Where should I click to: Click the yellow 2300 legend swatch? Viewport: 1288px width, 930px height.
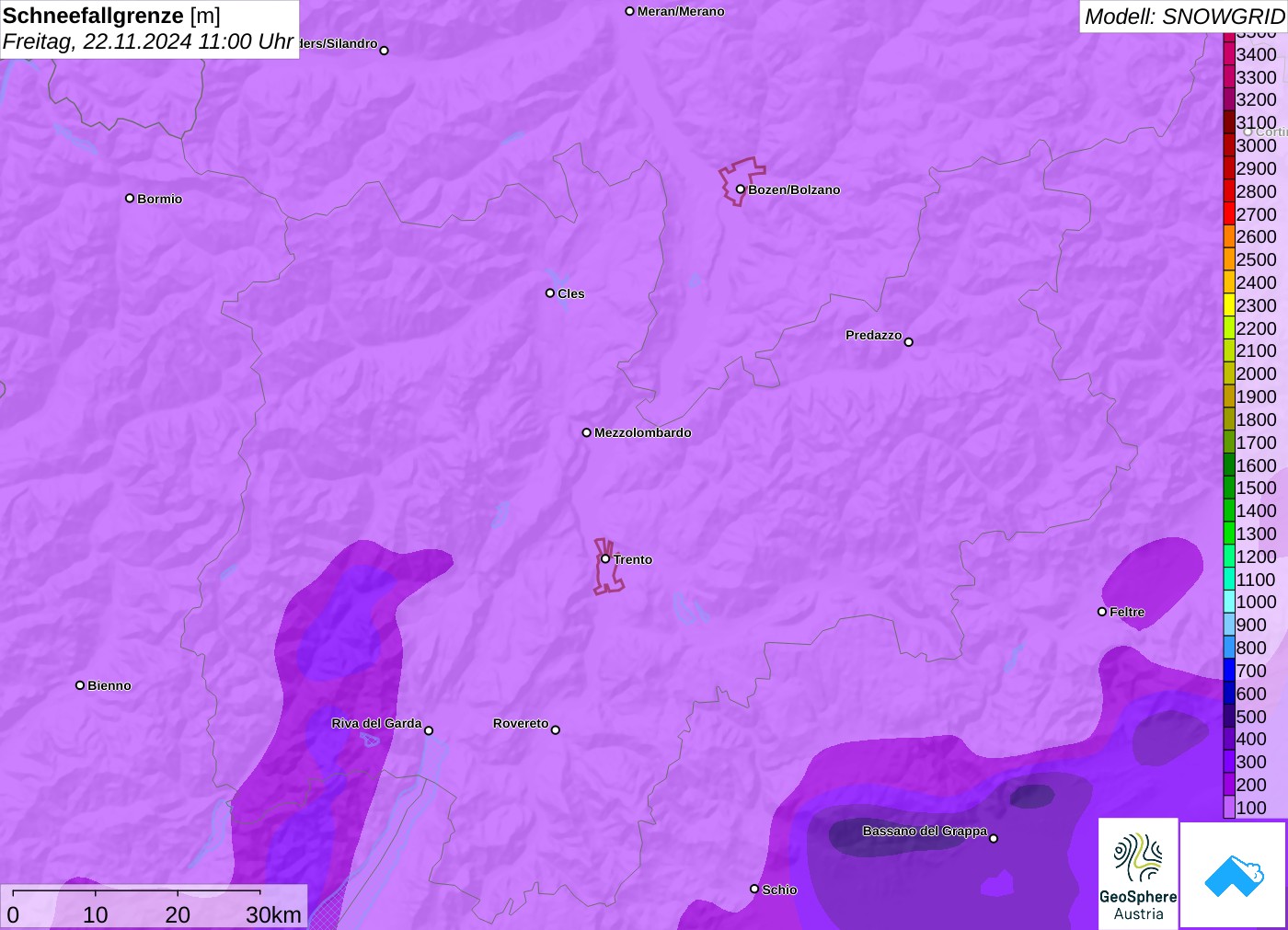1229,305
